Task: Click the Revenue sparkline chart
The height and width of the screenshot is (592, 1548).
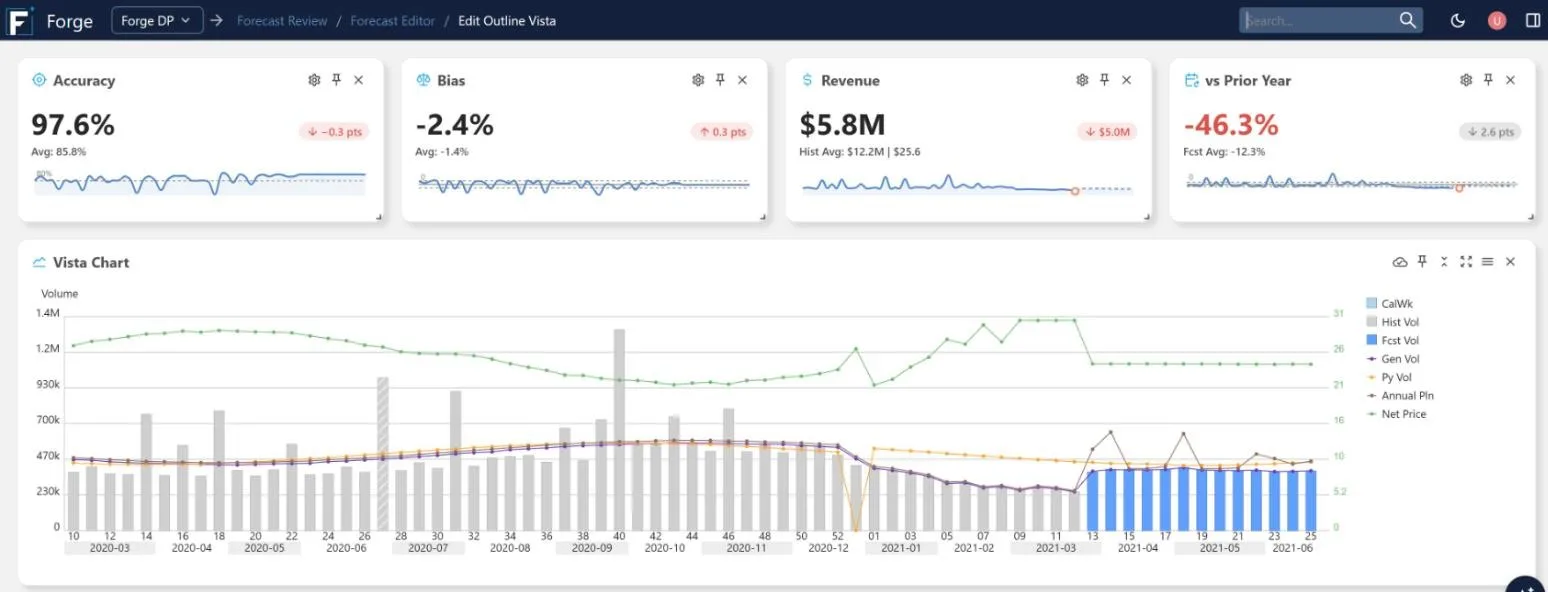Action: [967, 186]
